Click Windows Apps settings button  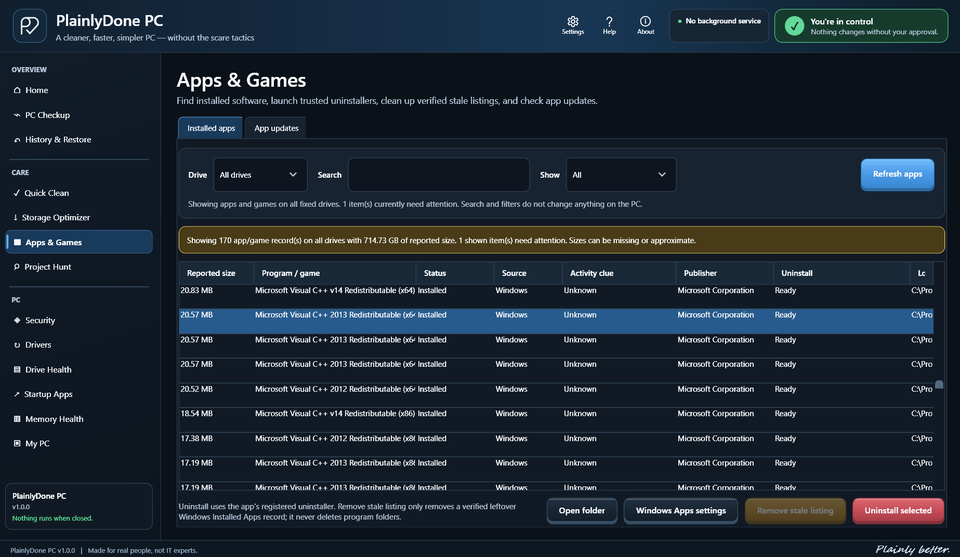tap(681, 510)
